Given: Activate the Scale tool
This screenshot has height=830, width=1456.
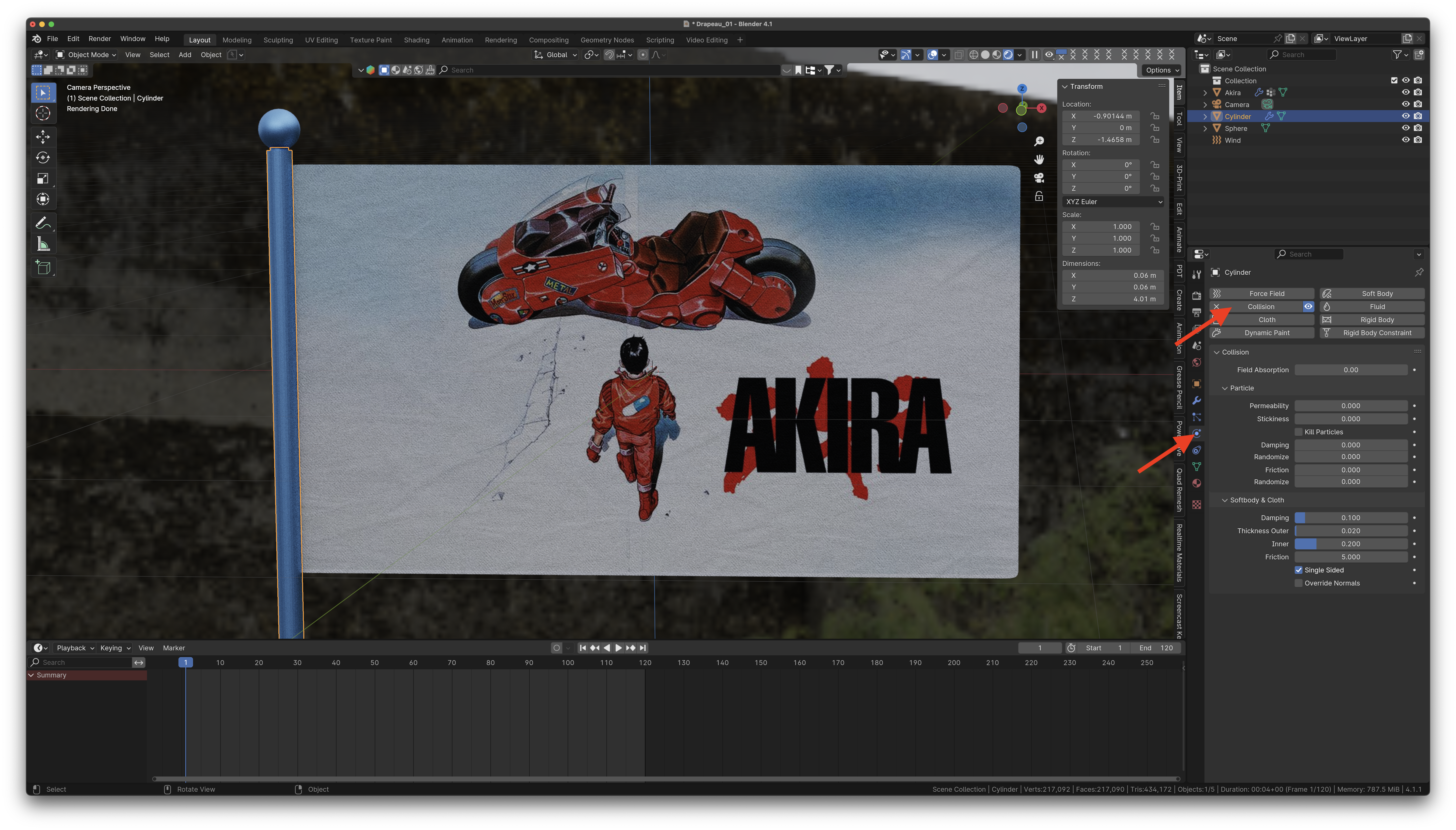Looking at the screenshot, I should tap(43, 179).
